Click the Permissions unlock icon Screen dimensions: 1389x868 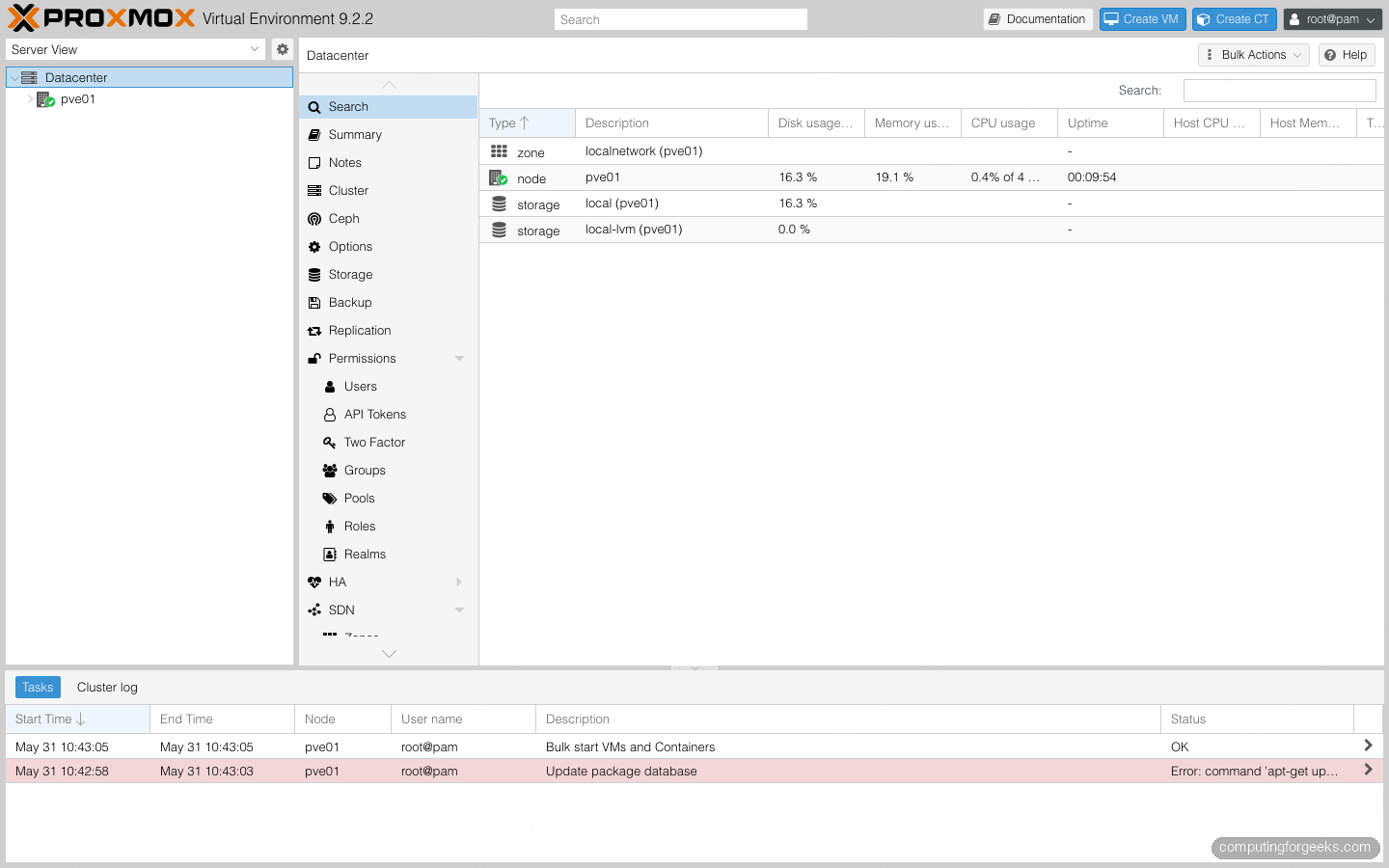(x=314, y=359)
